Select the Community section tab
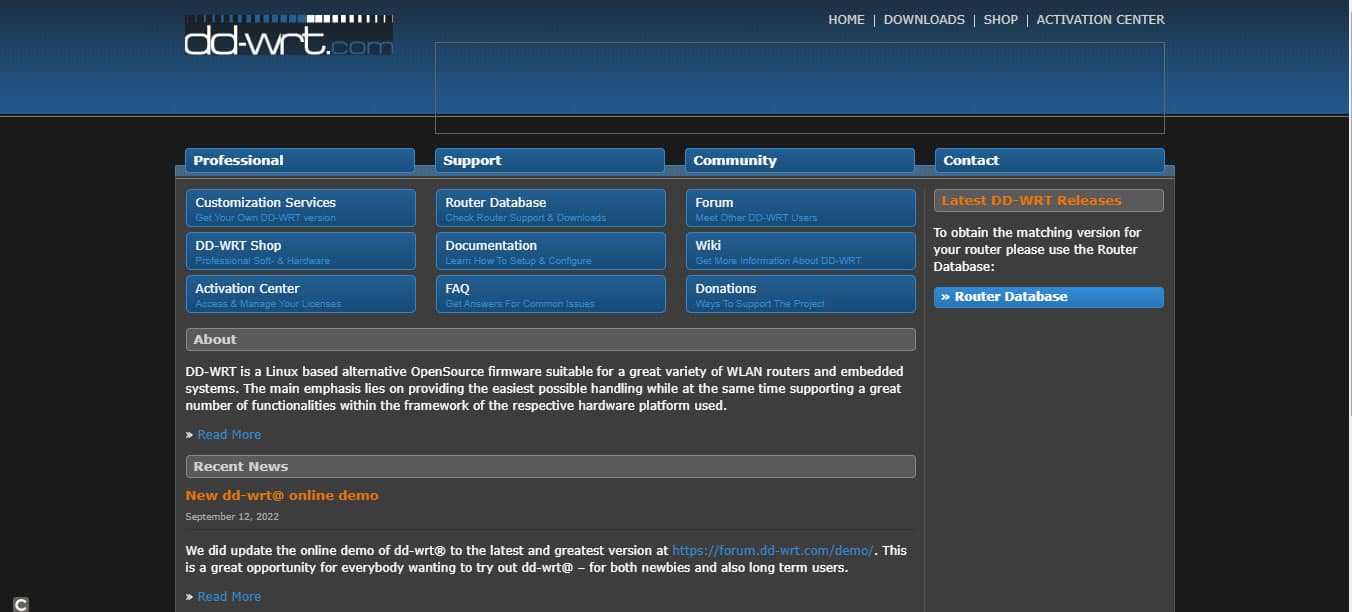 point(800,160)
